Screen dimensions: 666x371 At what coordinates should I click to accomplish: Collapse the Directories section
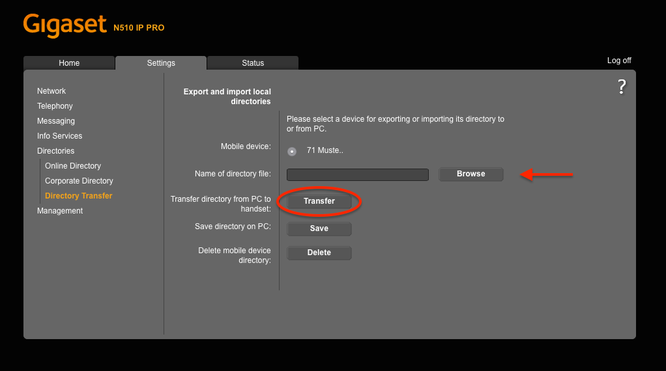[56, 151]
